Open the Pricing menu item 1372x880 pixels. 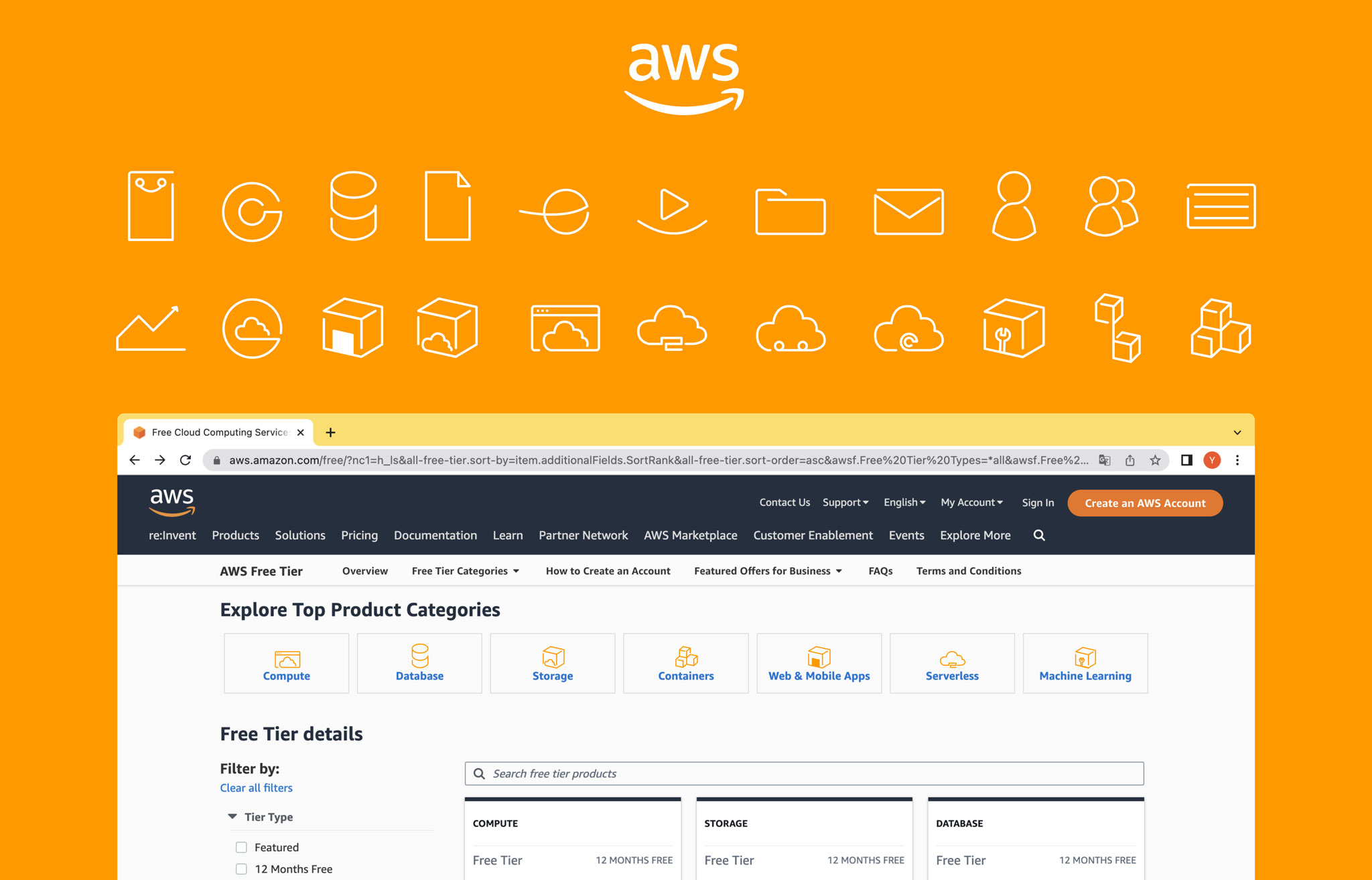[359, 535]
